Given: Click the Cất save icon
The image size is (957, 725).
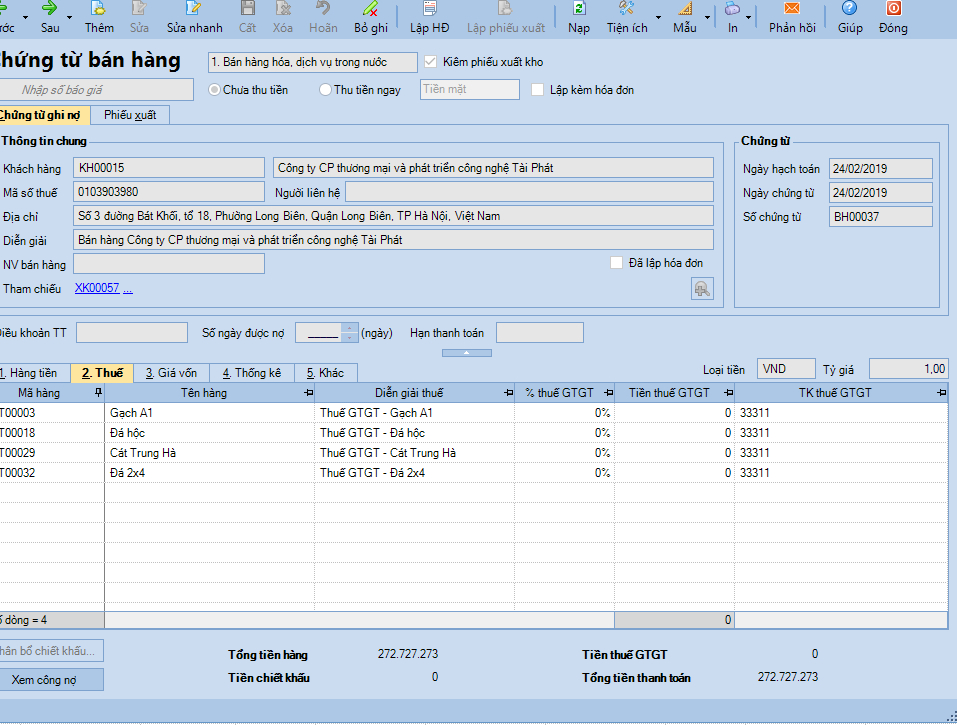Looking at the screenshot, I should (x=247, y=9).
